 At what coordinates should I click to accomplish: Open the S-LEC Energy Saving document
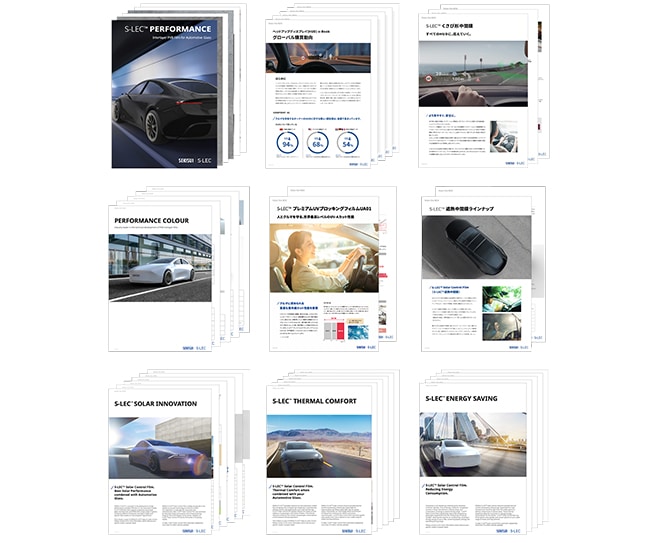click(473, 459)
